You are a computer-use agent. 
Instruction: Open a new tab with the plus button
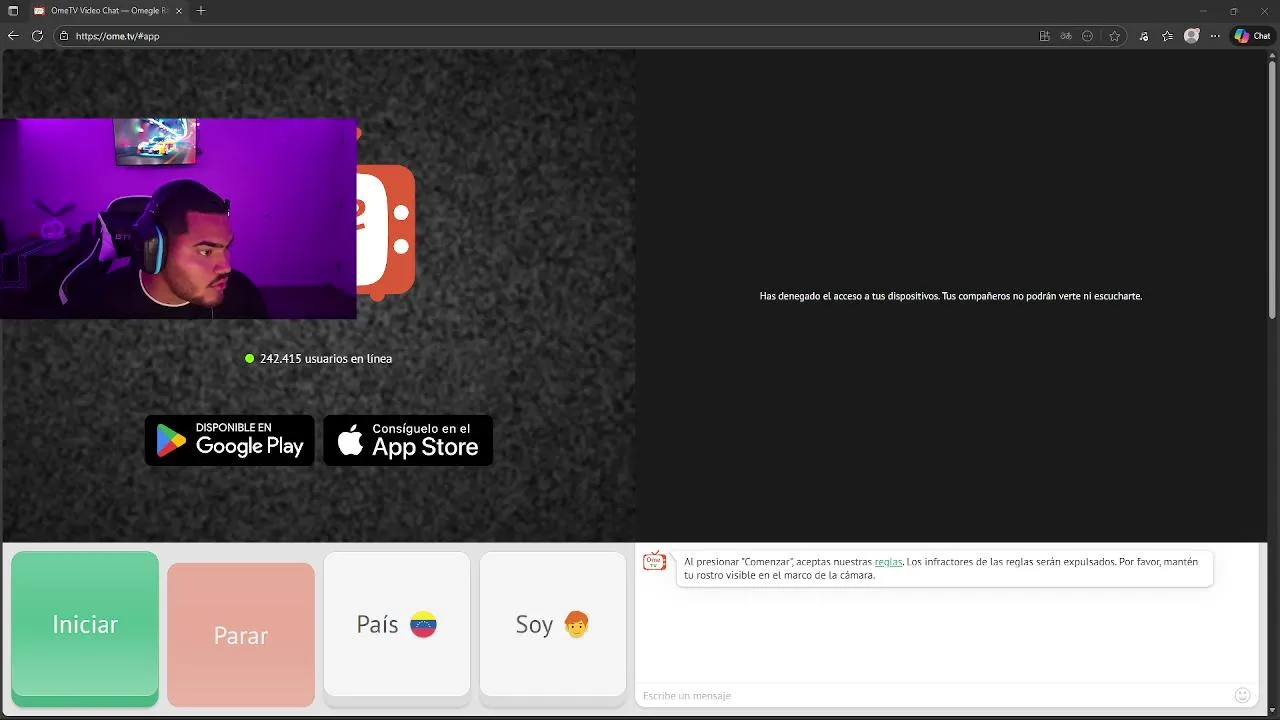tap(201, 10)
